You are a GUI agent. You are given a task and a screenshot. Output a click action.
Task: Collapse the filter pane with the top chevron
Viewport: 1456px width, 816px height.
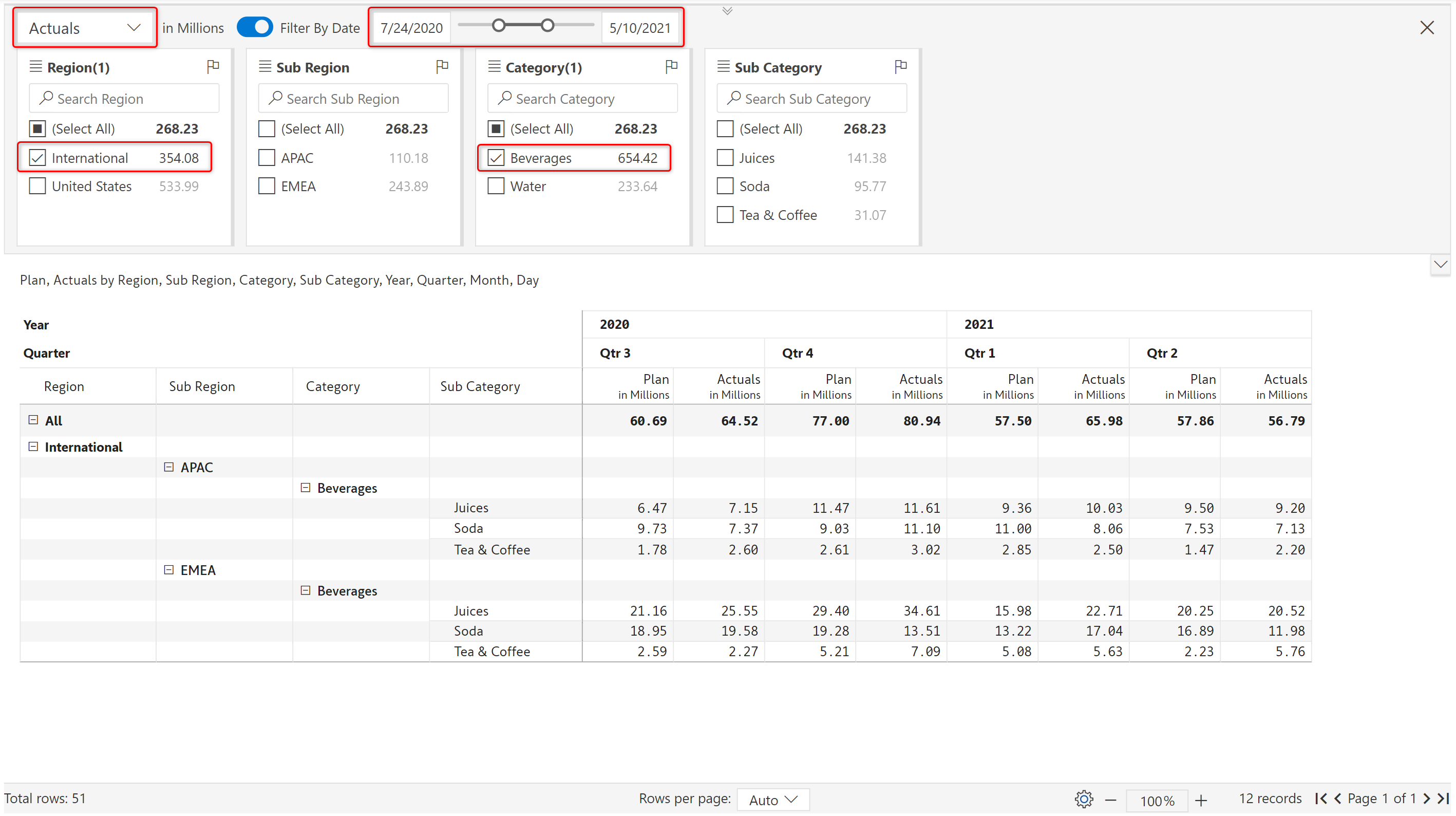(x=727, y=11)
